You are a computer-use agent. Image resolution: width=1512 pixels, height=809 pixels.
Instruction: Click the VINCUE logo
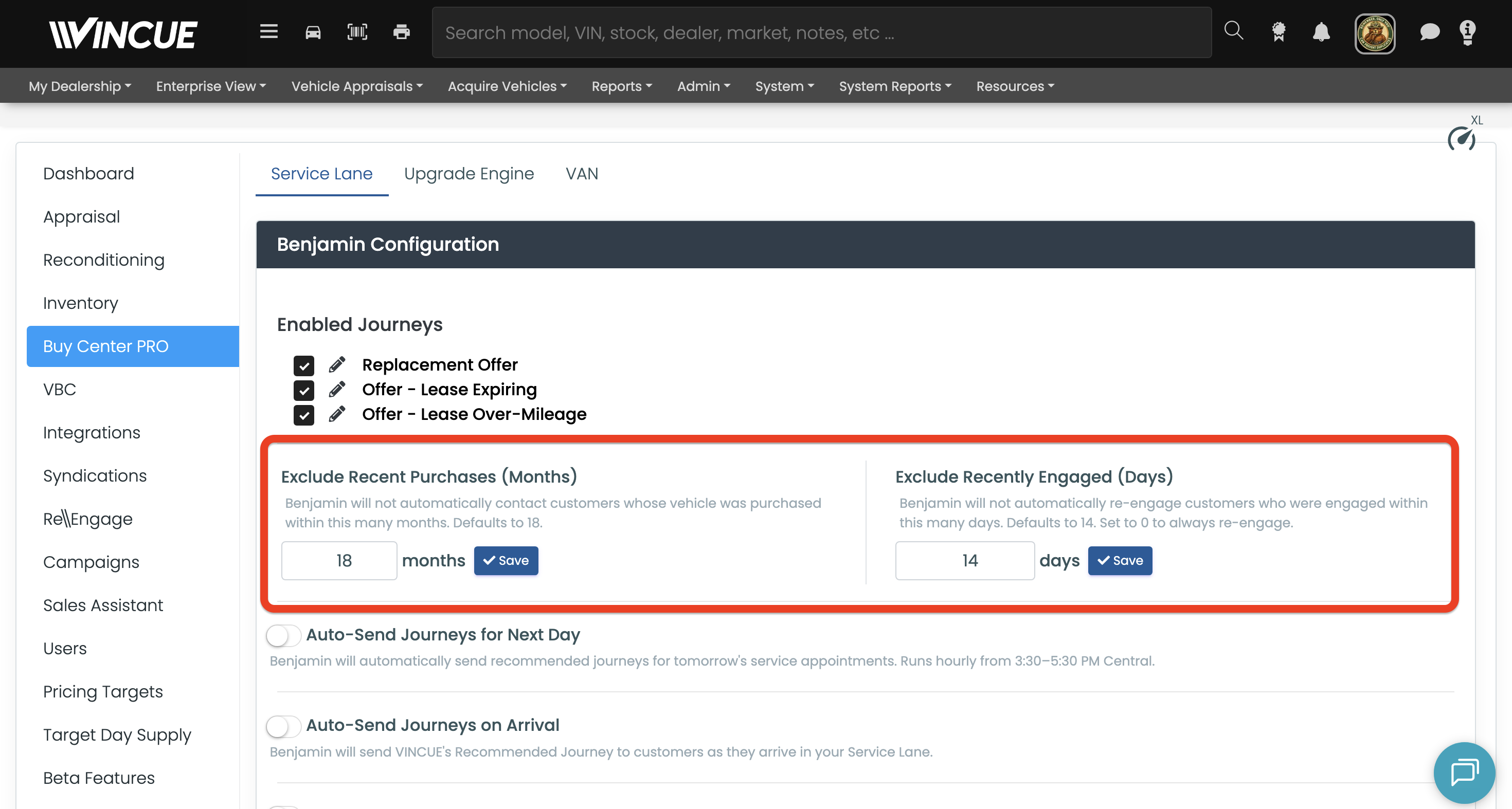(123, 33)
